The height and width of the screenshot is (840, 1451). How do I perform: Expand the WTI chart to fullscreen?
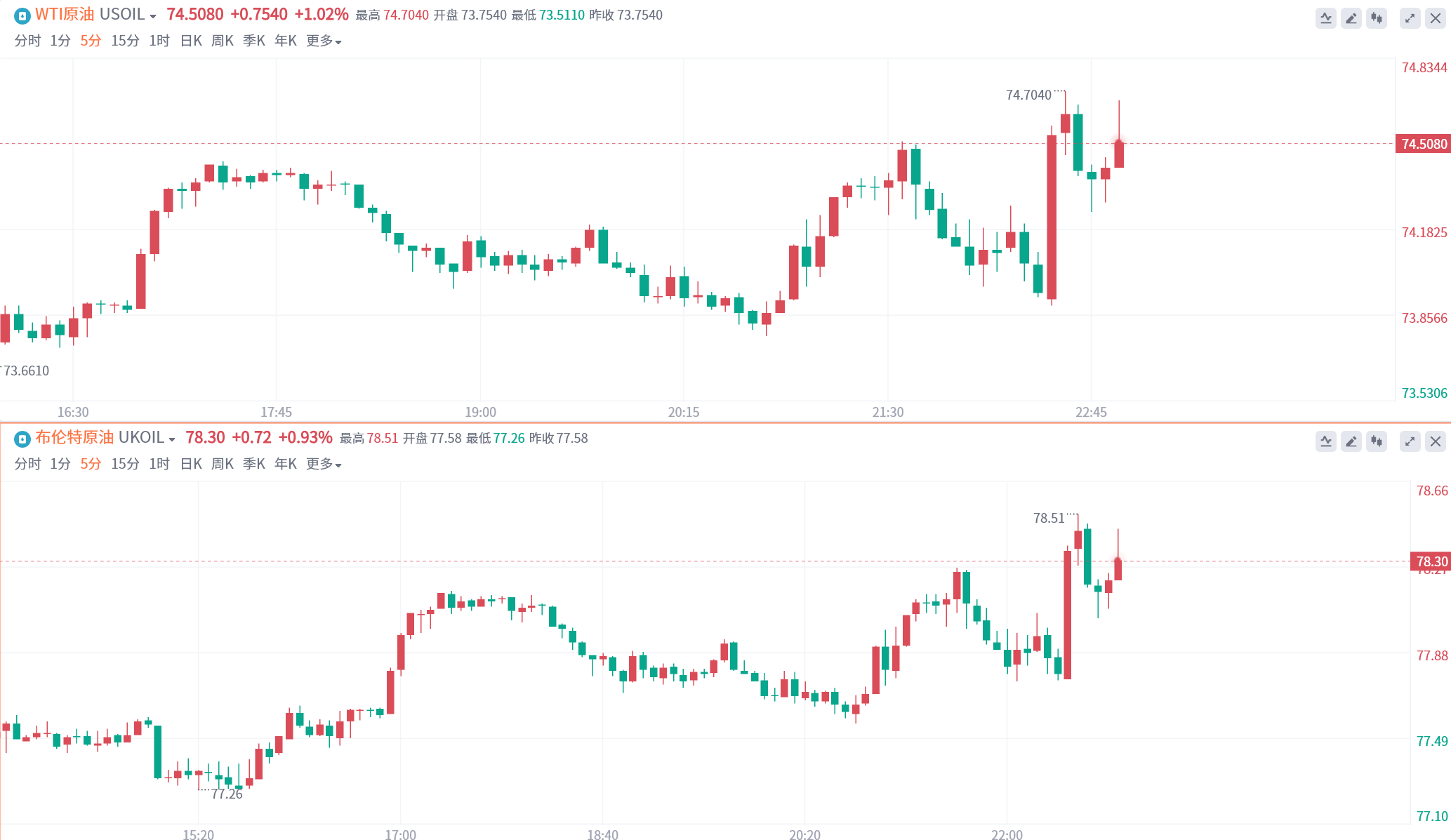tap(1410, 18)
